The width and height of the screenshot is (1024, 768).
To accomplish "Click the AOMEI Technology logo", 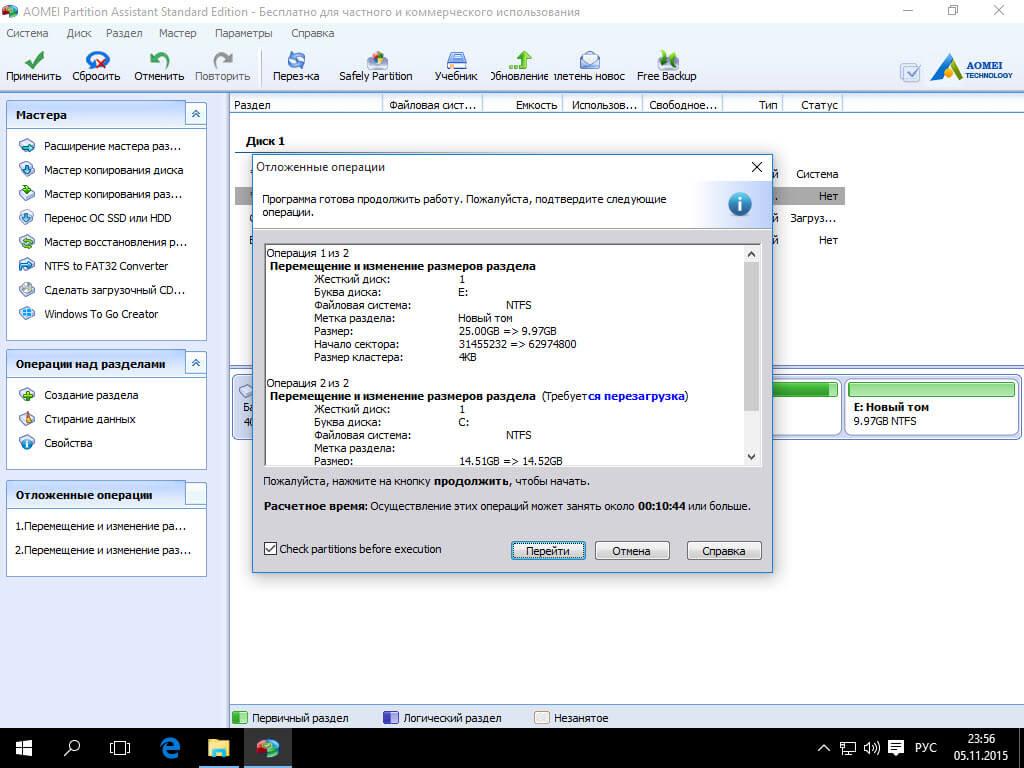I will pyautogui.click(x=972, y=68).
